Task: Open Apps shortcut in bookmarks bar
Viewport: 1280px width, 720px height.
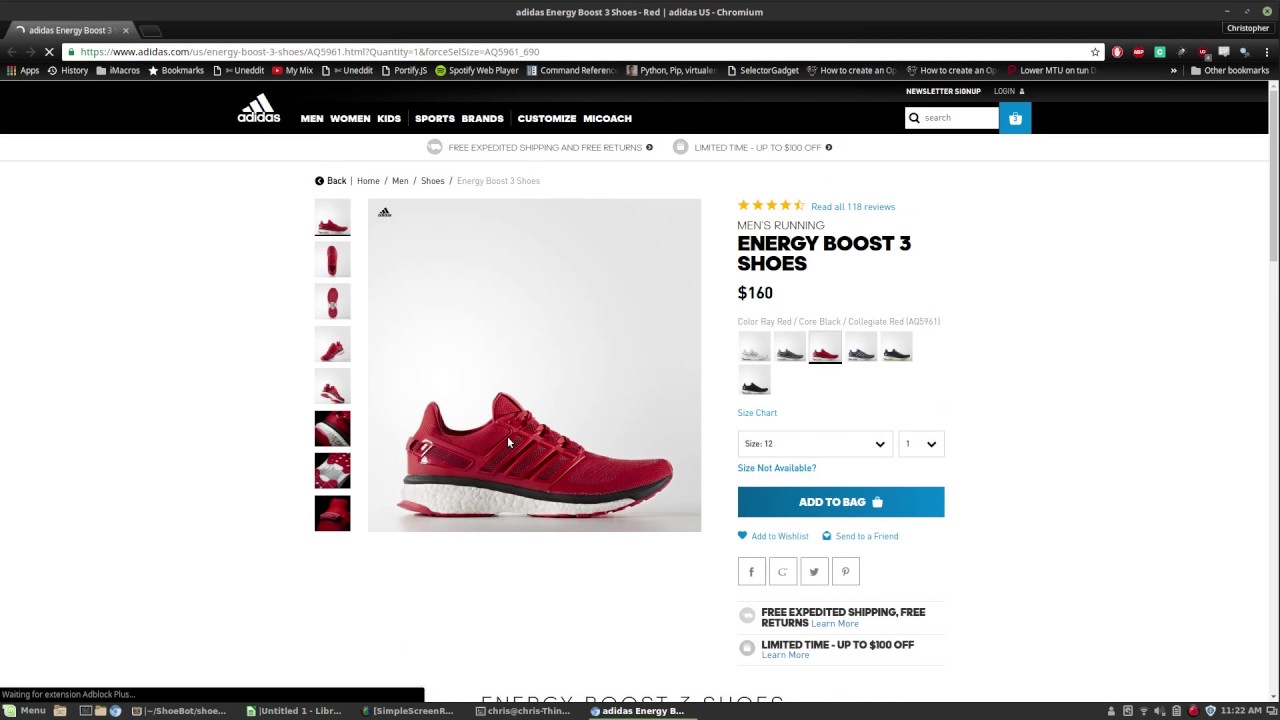Action: point(23,71)
